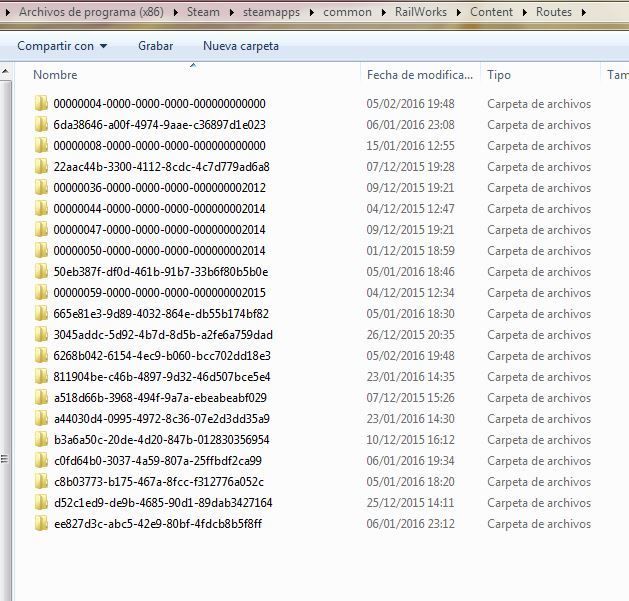The height and width of the screenshot is (601, 629).
Task: Click folder icon of 00000050-0000-0000-0000-000000002014
Action: (x=41, y=250)
